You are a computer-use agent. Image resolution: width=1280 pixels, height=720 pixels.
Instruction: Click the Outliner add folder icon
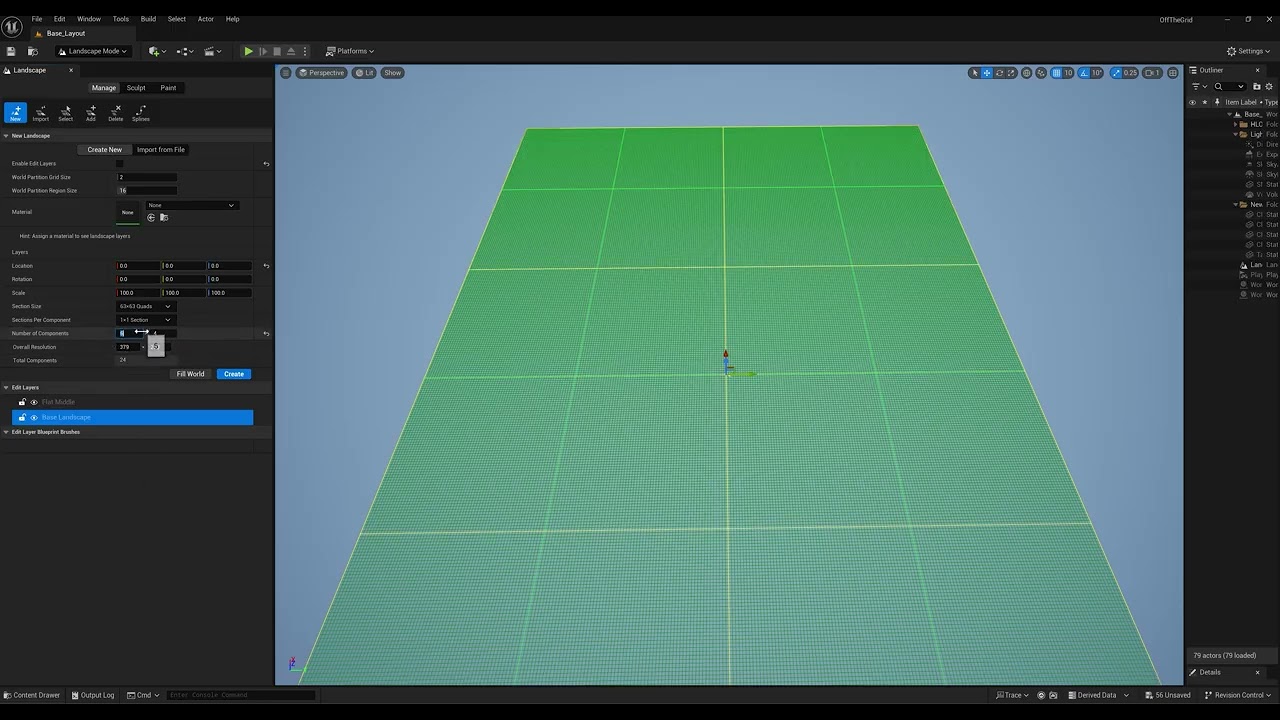[1257, 86]
